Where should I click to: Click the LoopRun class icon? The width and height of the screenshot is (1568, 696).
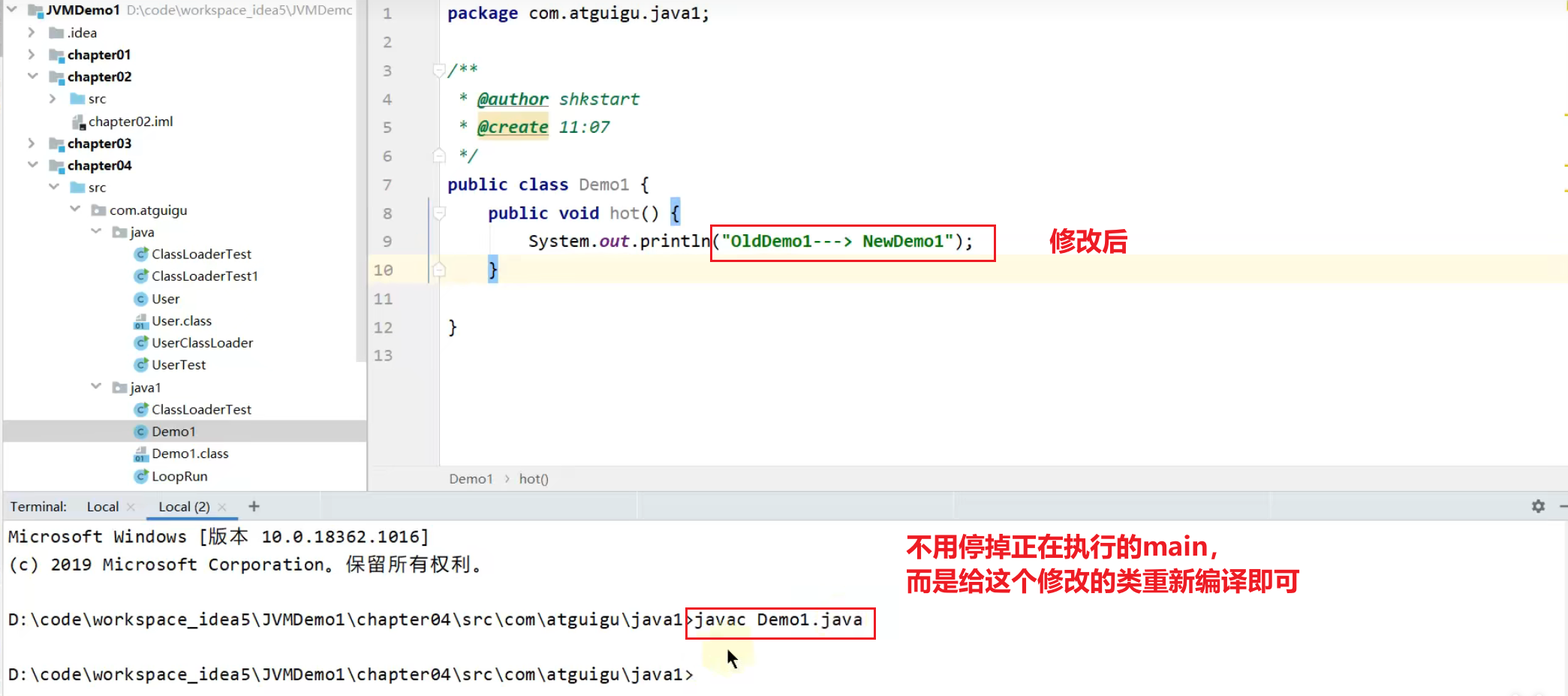pos(140,476)
